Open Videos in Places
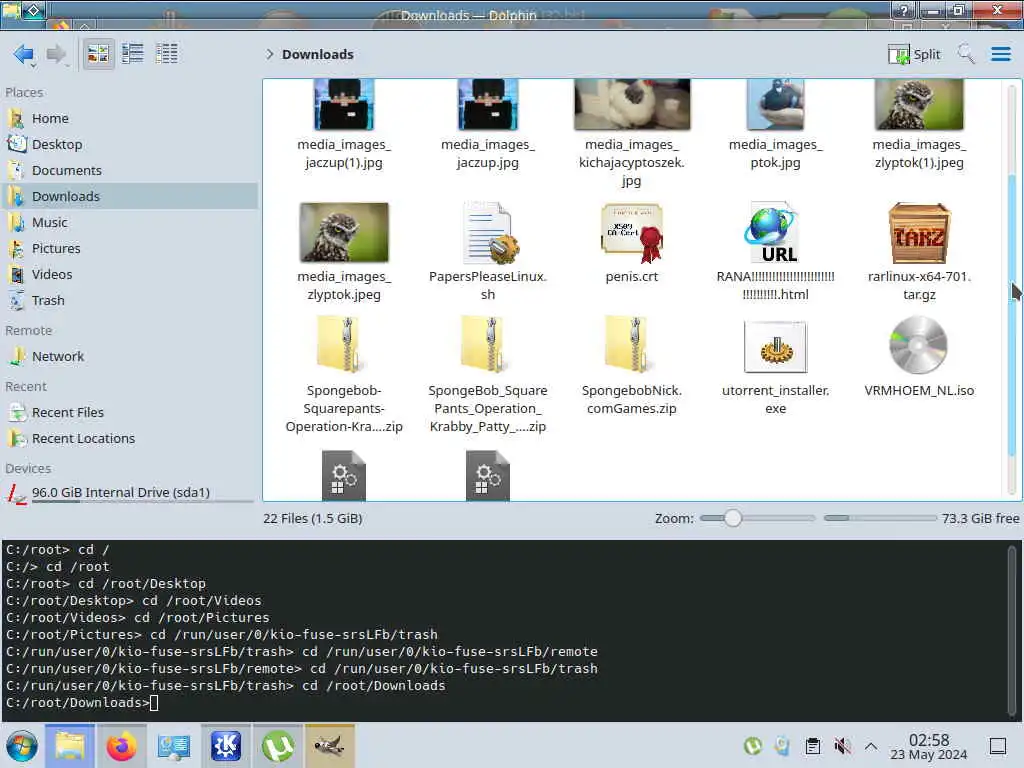The width and height of the screenshot is (1024, 768). click(129, 274)
